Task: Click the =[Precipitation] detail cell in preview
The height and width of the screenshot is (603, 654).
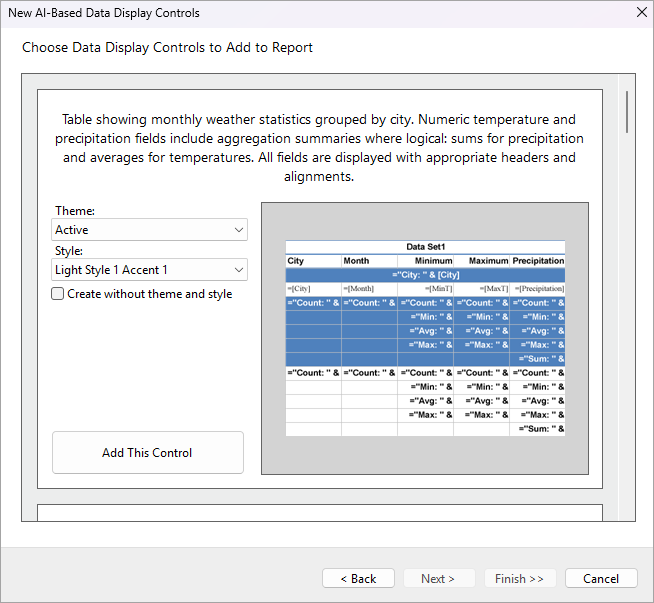Action: pyautogui.click(x=537, y=289)
